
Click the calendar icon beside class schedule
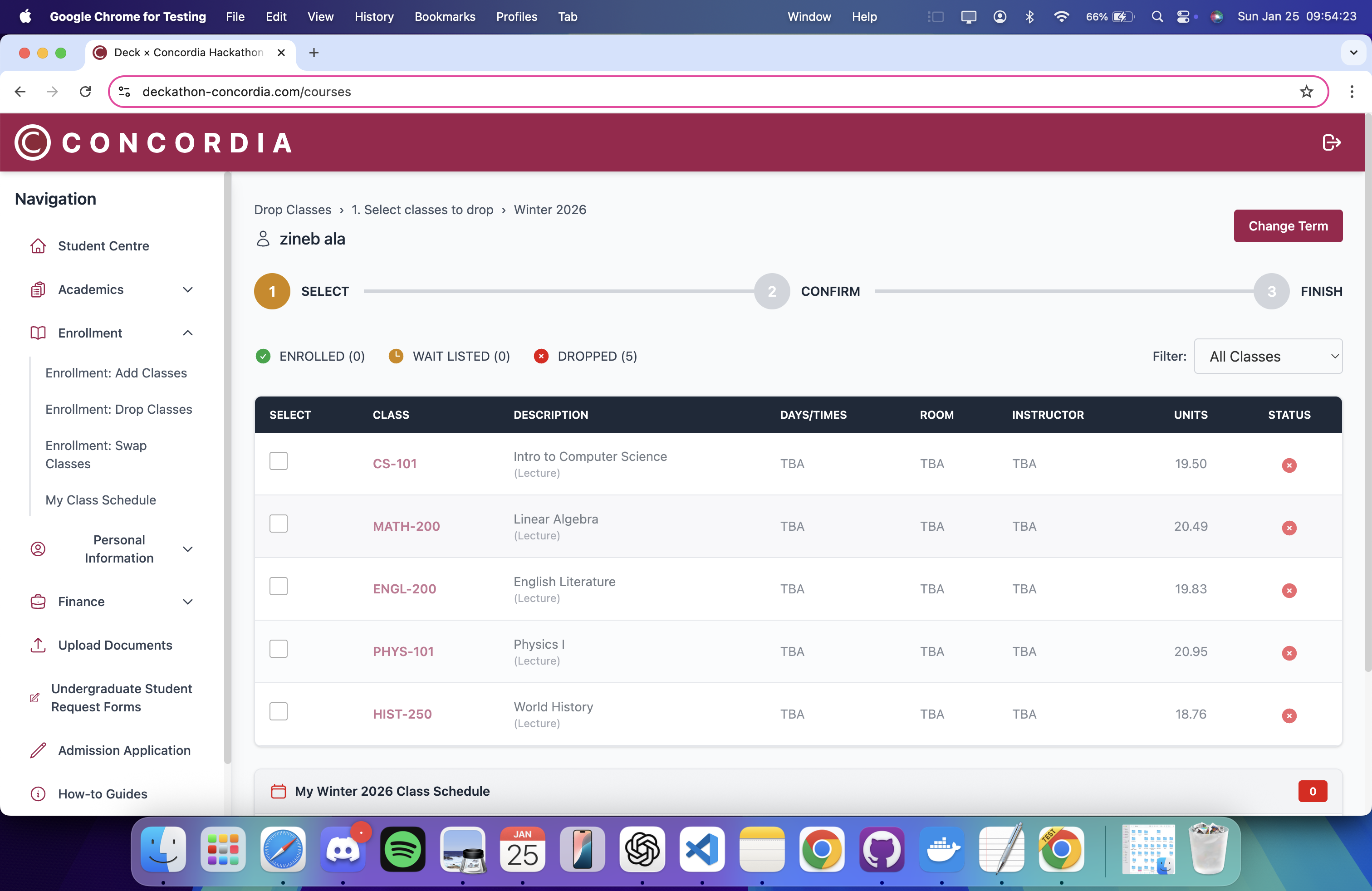pos(279,791)
